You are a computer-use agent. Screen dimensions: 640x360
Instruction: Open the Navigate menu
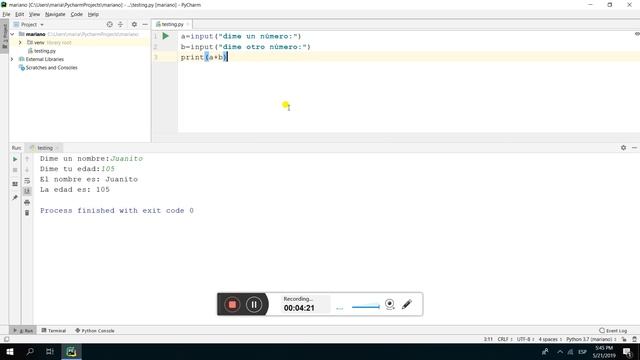(x=55, y=14)
